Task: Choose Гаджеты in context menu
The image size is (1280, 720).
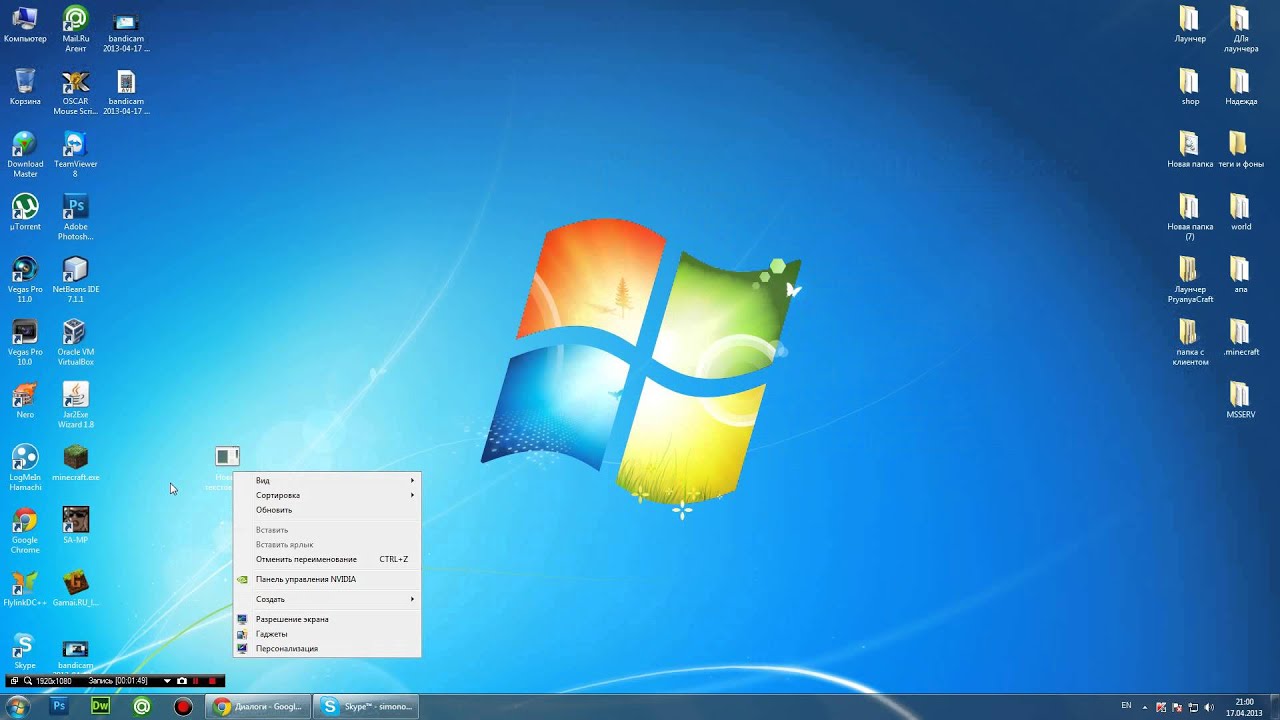Action: [327, 634]
